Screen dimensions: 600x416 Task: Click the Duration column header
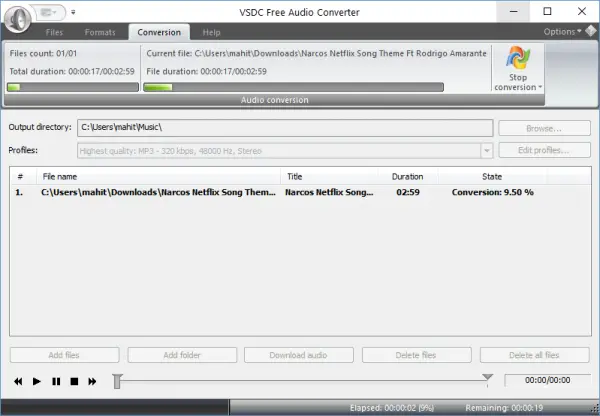click(x=408, y=176)
